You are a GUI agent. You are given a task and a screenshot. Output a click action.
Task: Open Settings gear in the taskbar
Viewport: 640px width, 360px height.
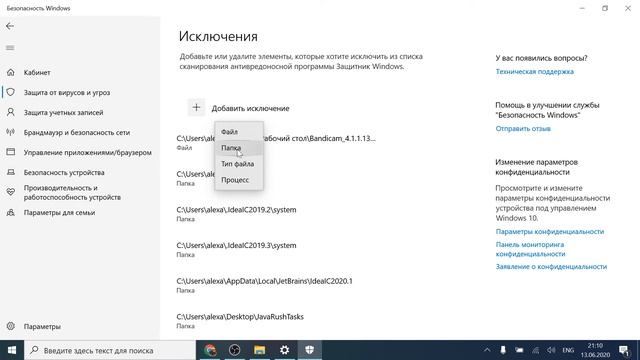click(284, 350)
